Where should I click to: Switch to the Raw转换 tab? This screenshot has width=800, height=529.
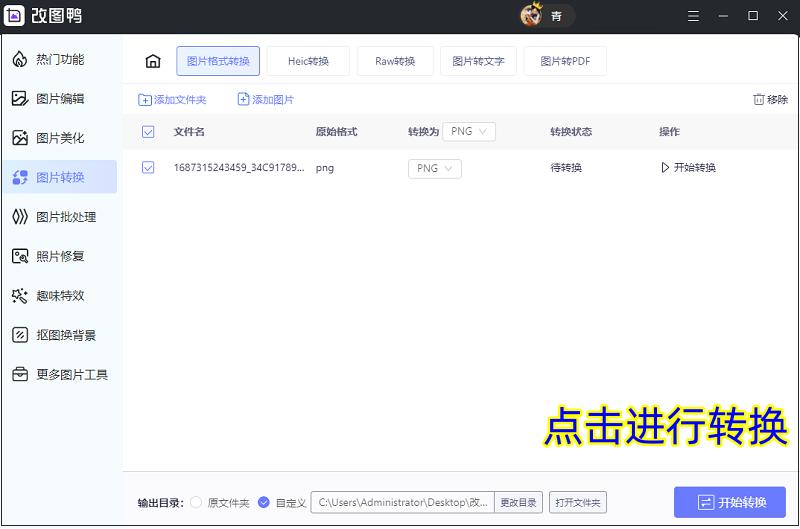point(395,61)
